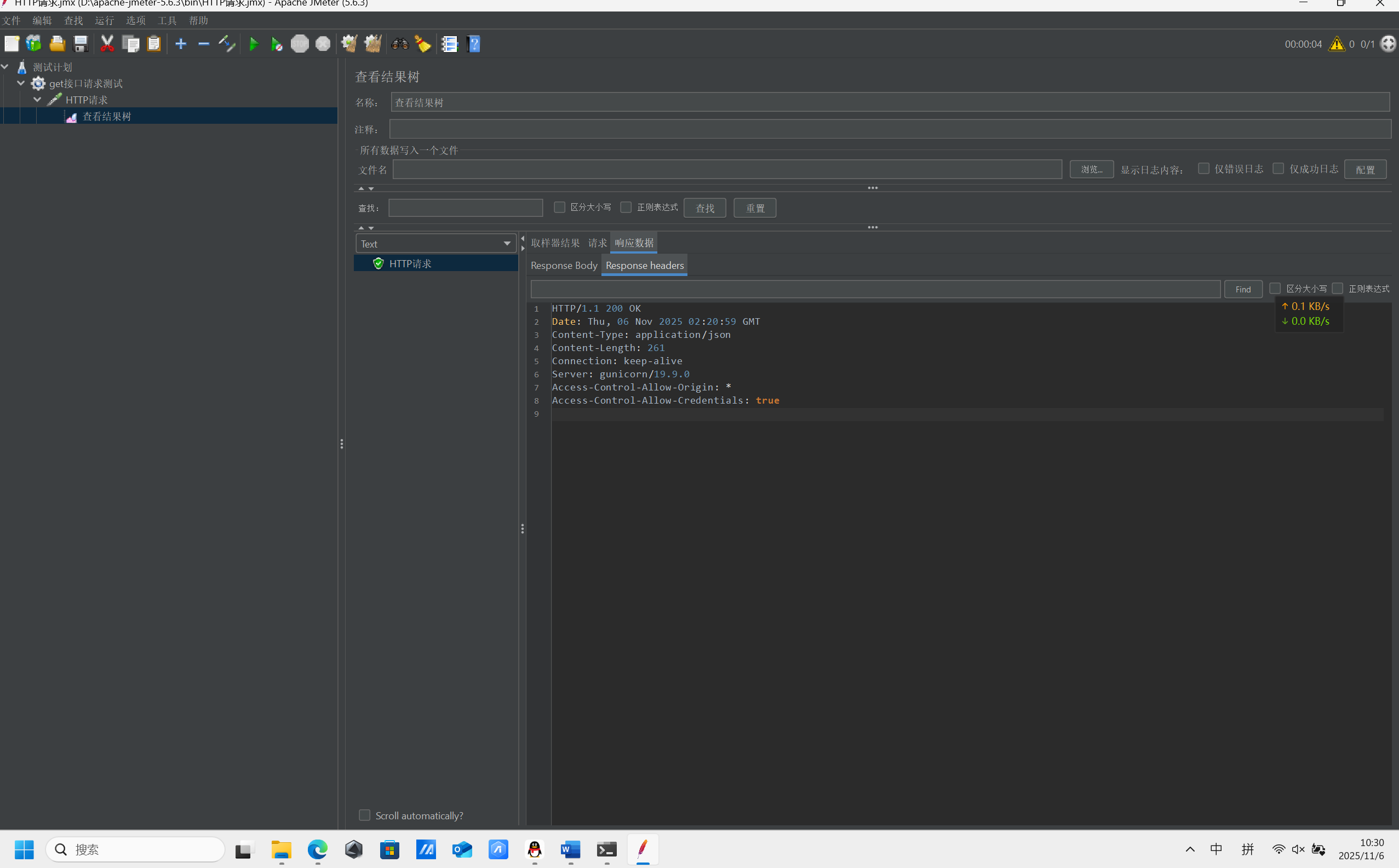
Task: Click the green Start test run icon
Action: point(253,44)
